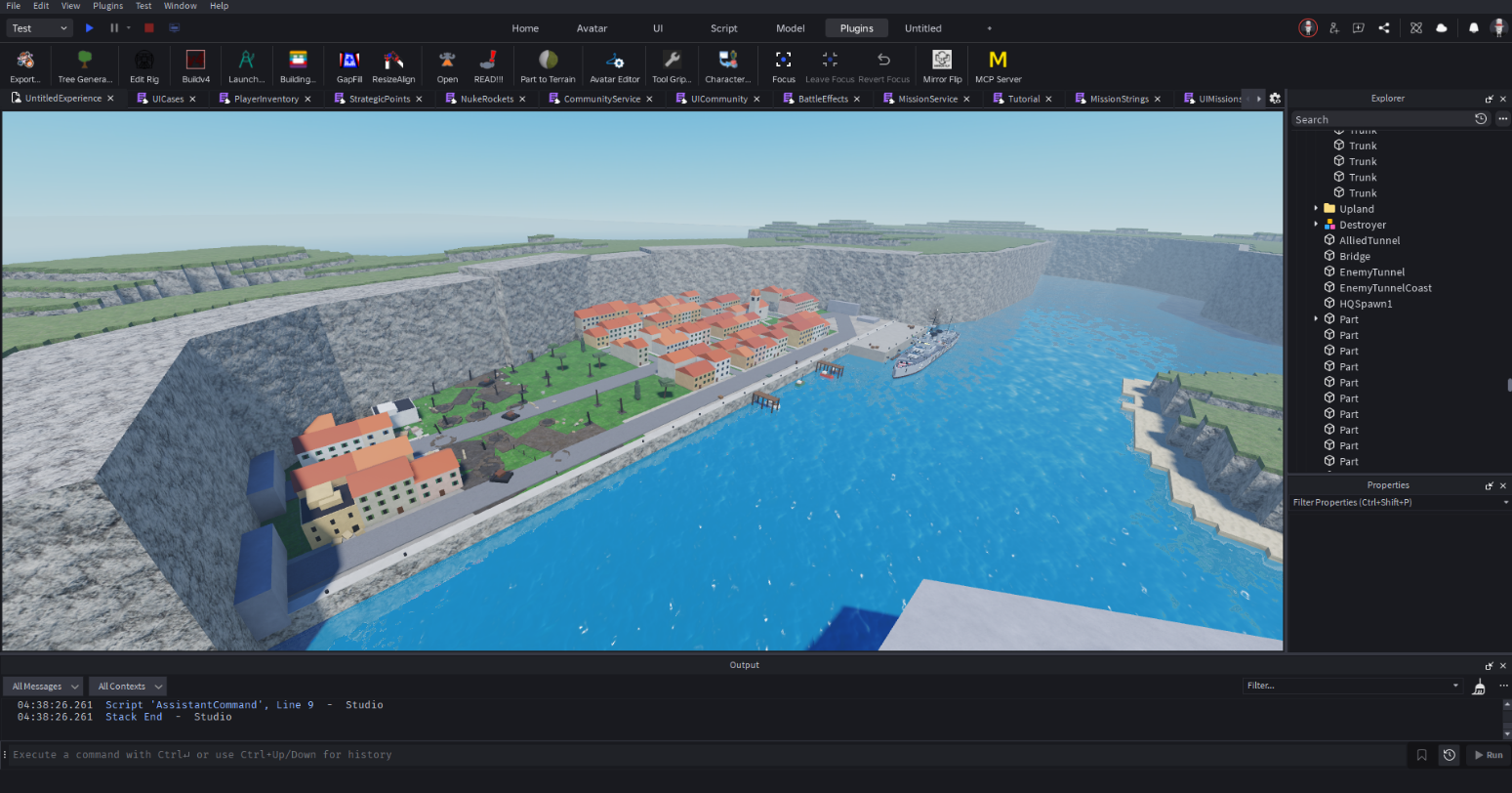Switch to the Model ribbon tab

click(791, 28)
